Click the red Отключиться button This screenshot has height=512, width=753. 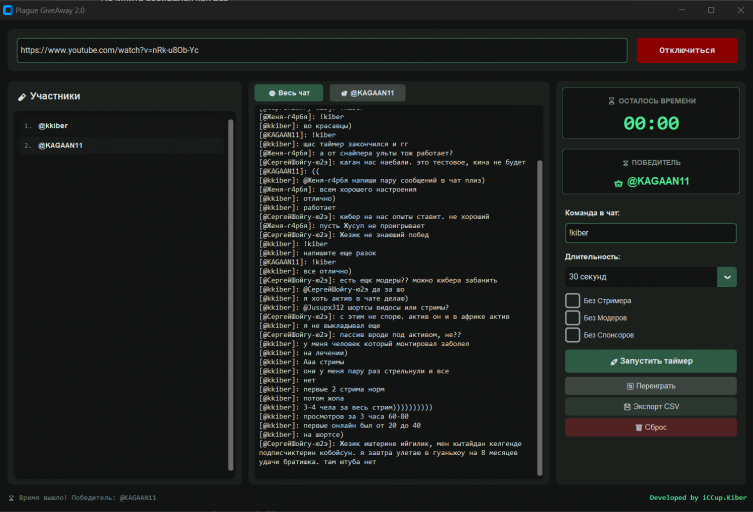pyautogui.click(x=687, y=50)
